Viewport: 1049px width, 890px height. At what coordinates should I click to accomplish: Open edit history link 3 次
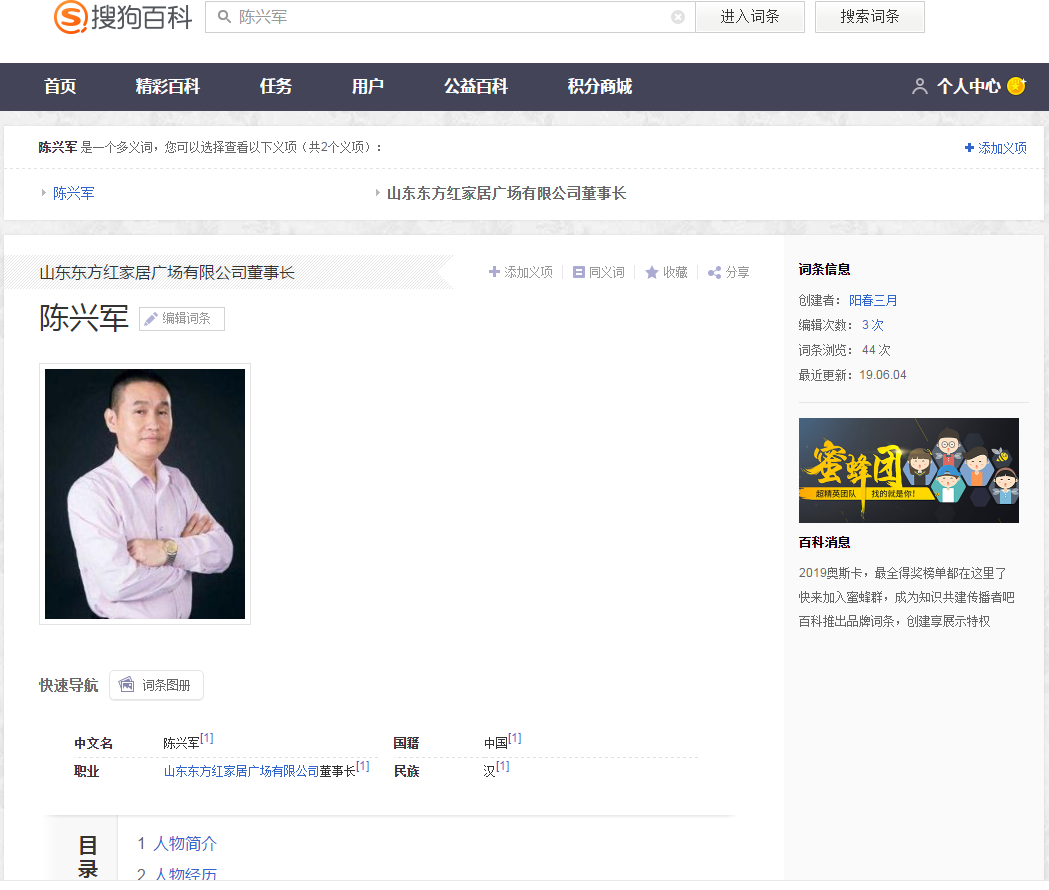click(872, 325)
